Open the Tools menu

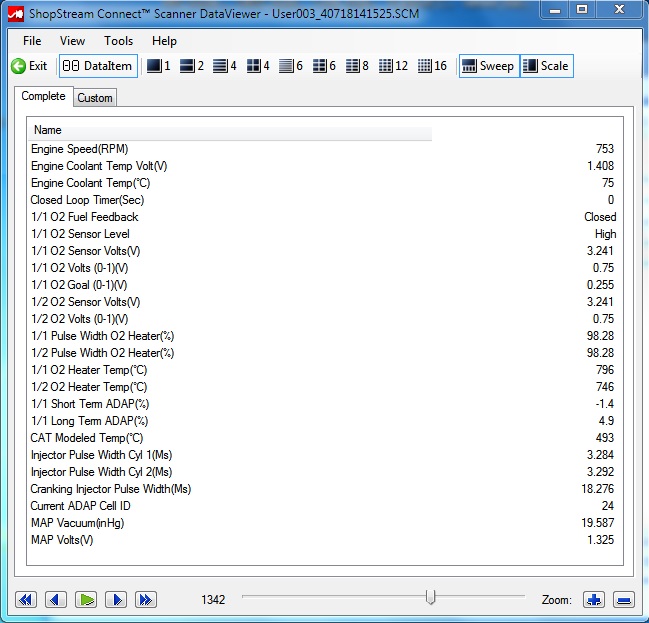[118, 41]
